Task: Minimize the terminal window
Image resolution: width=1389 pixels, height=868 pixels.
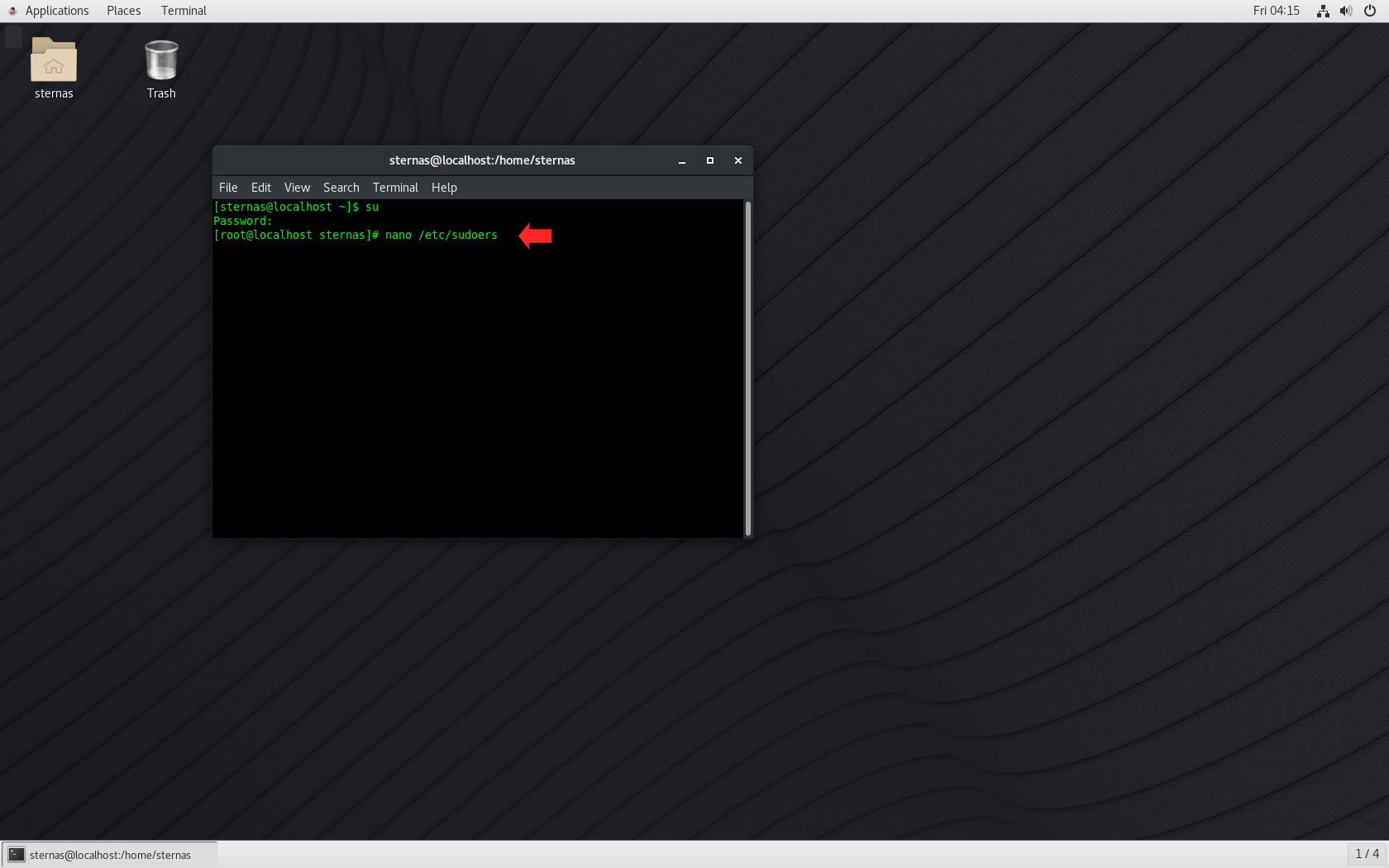Action: (682, 160)
